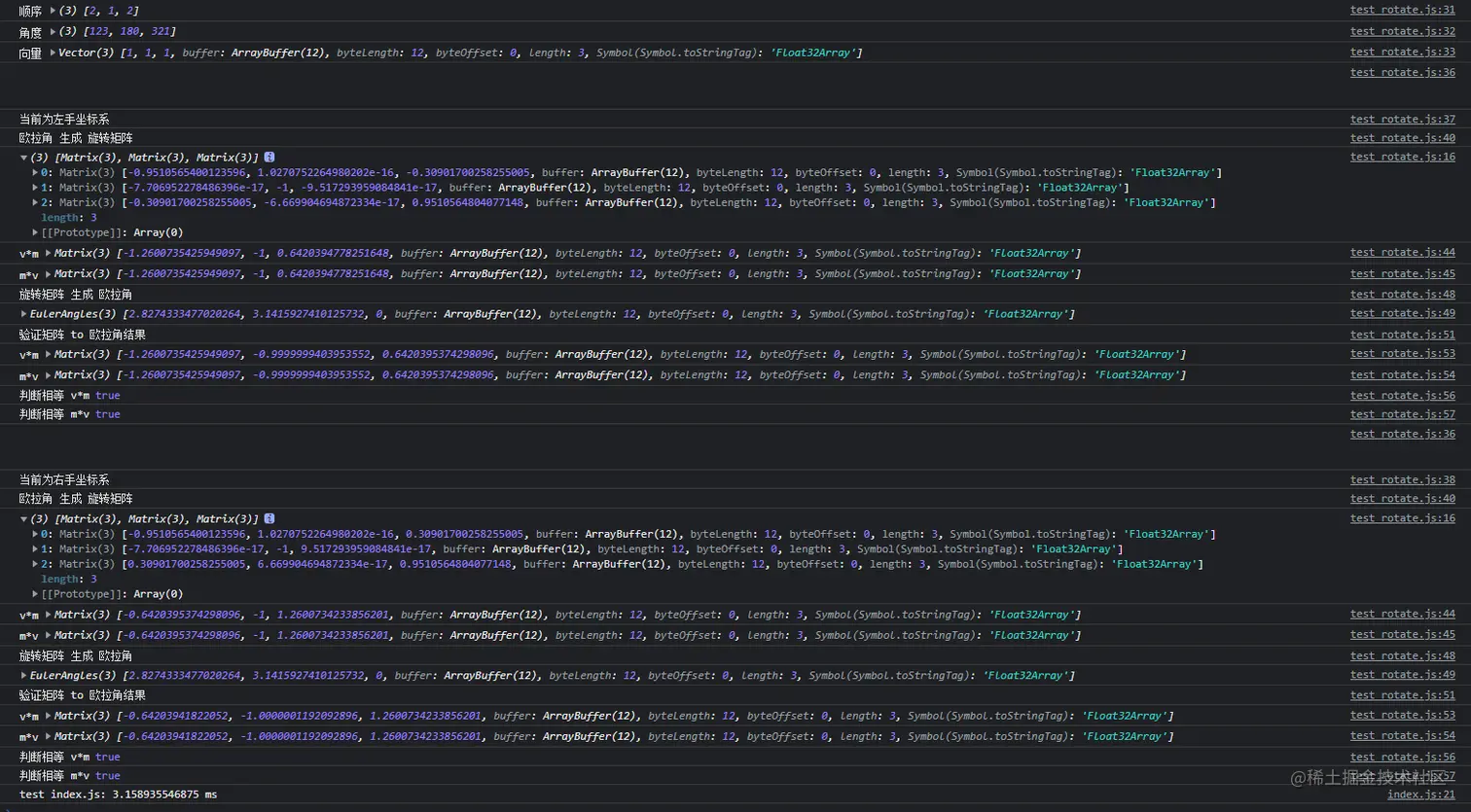Open test_rotate.js:16 link in left-handed section
This screenshot has width=1471, height=812.
[x=1403, y=157]
